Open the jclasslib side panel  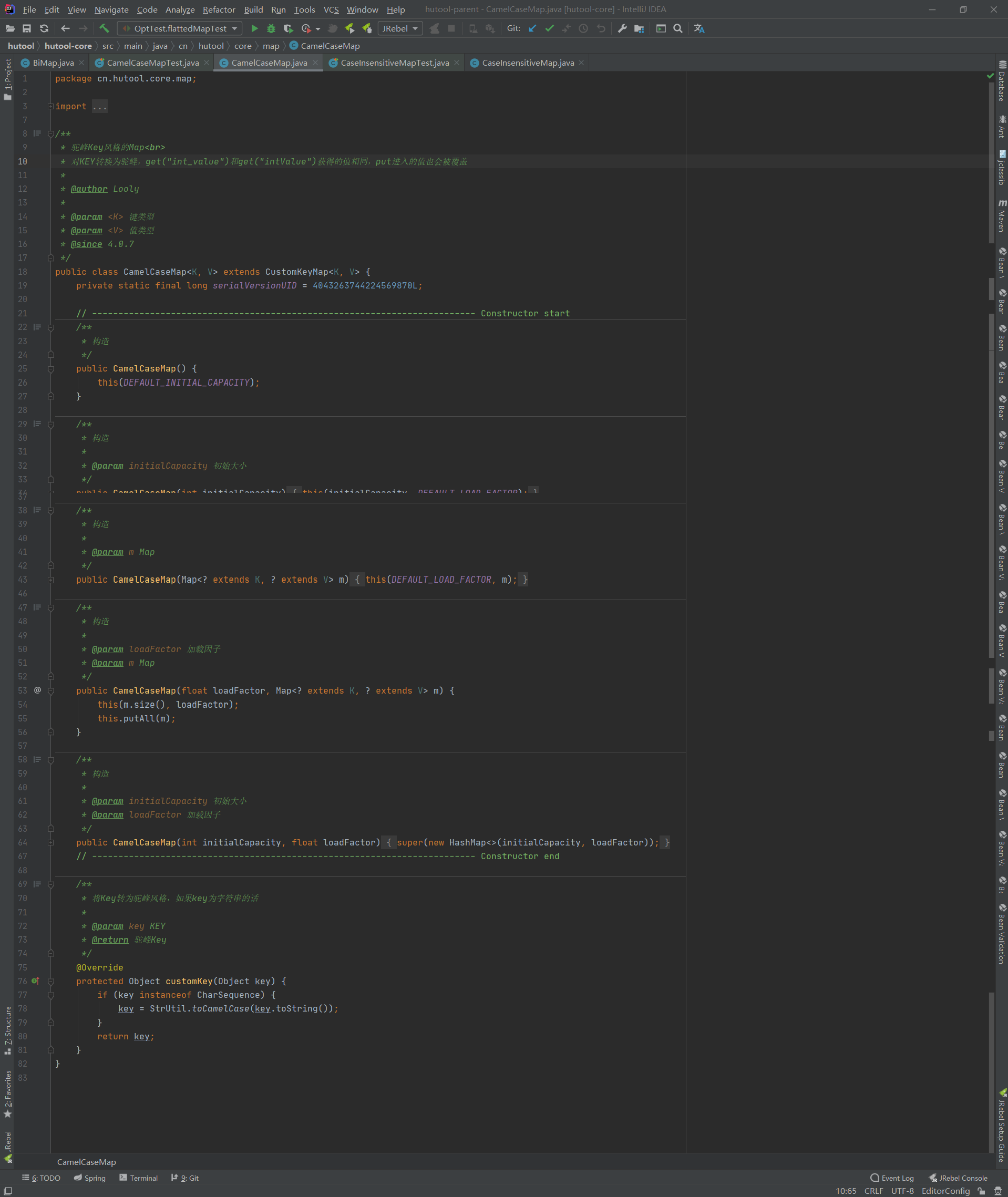1002,168
